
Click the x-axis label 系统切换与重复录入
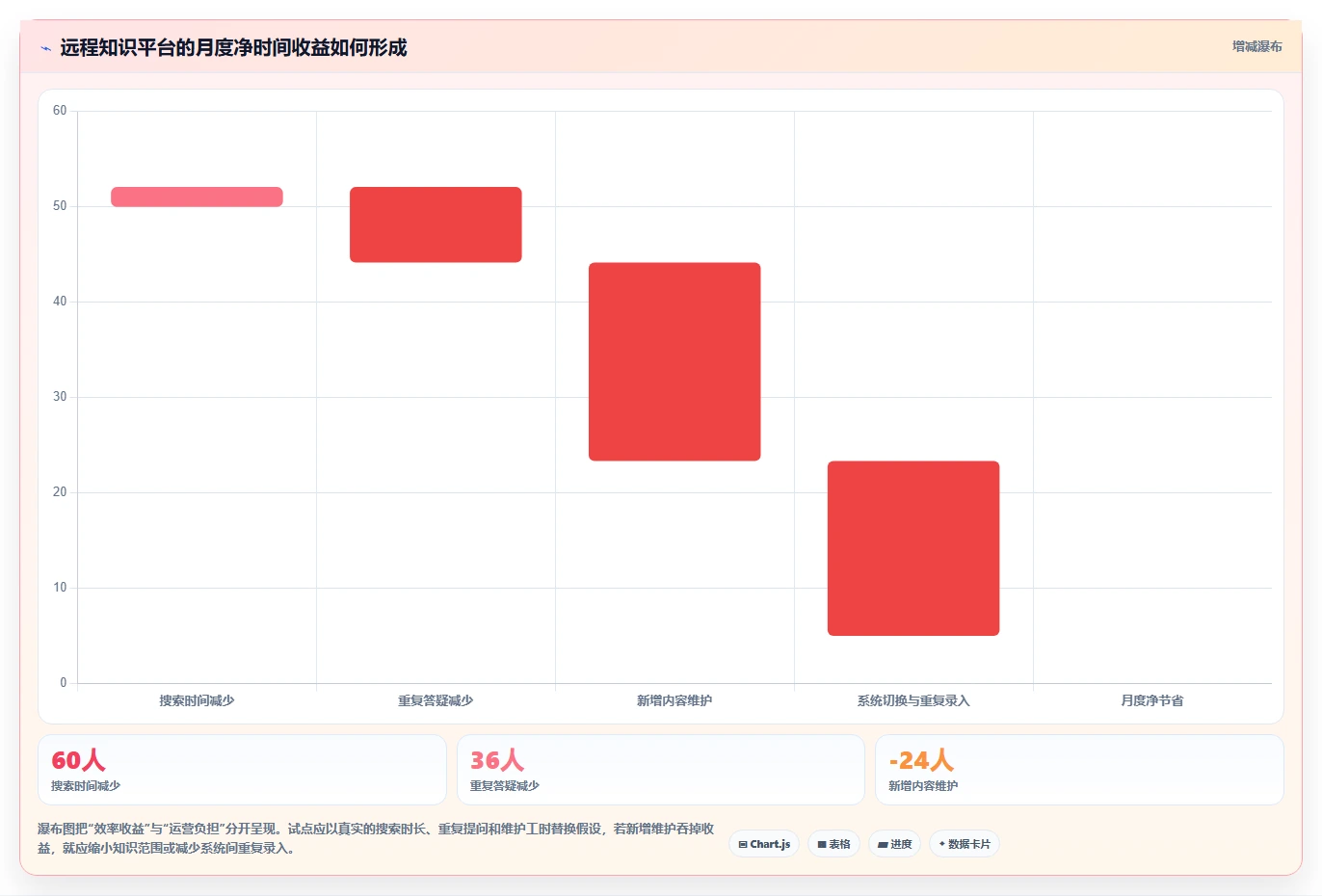tap(913, 700)
